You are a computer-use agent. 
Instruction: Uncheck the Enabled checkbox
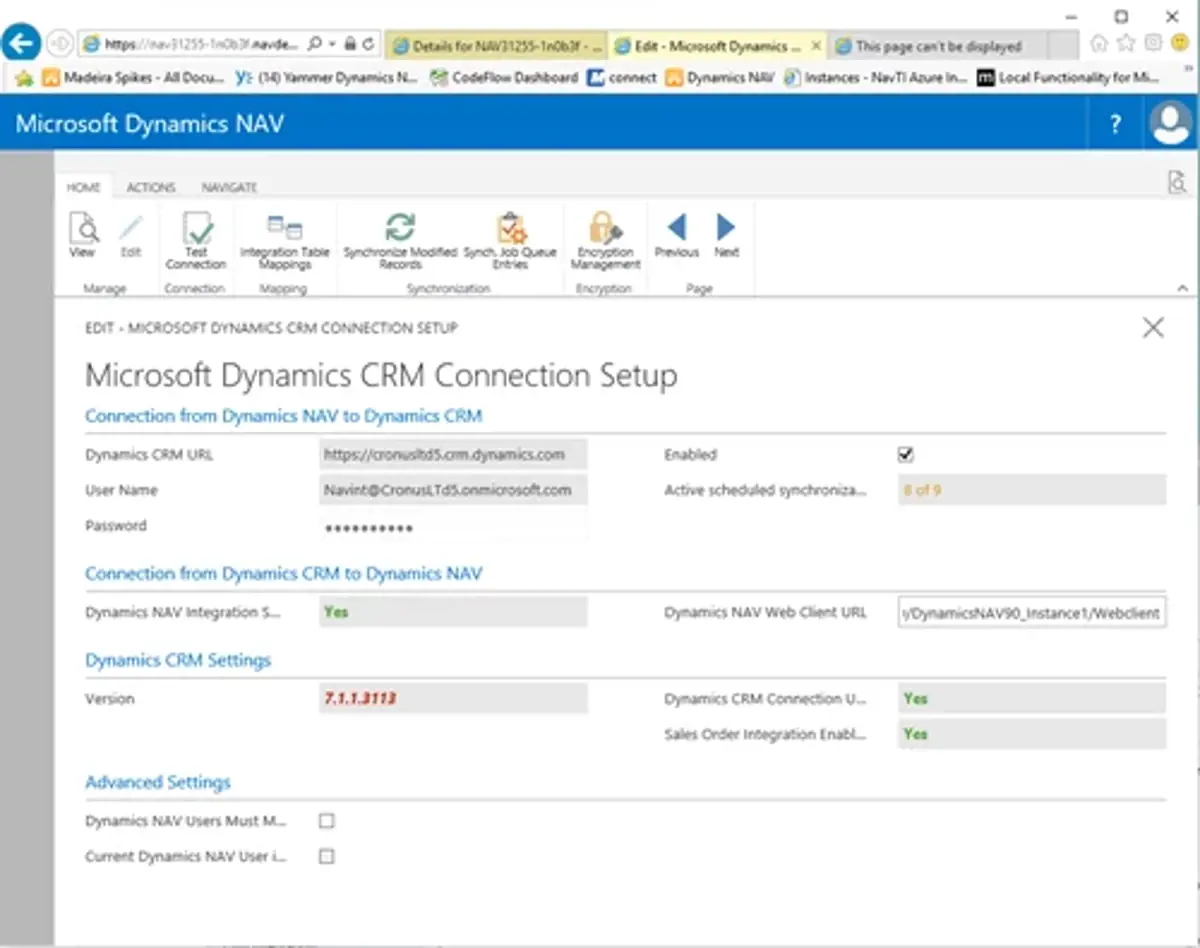pyautogui.click(x=904, y=454)
